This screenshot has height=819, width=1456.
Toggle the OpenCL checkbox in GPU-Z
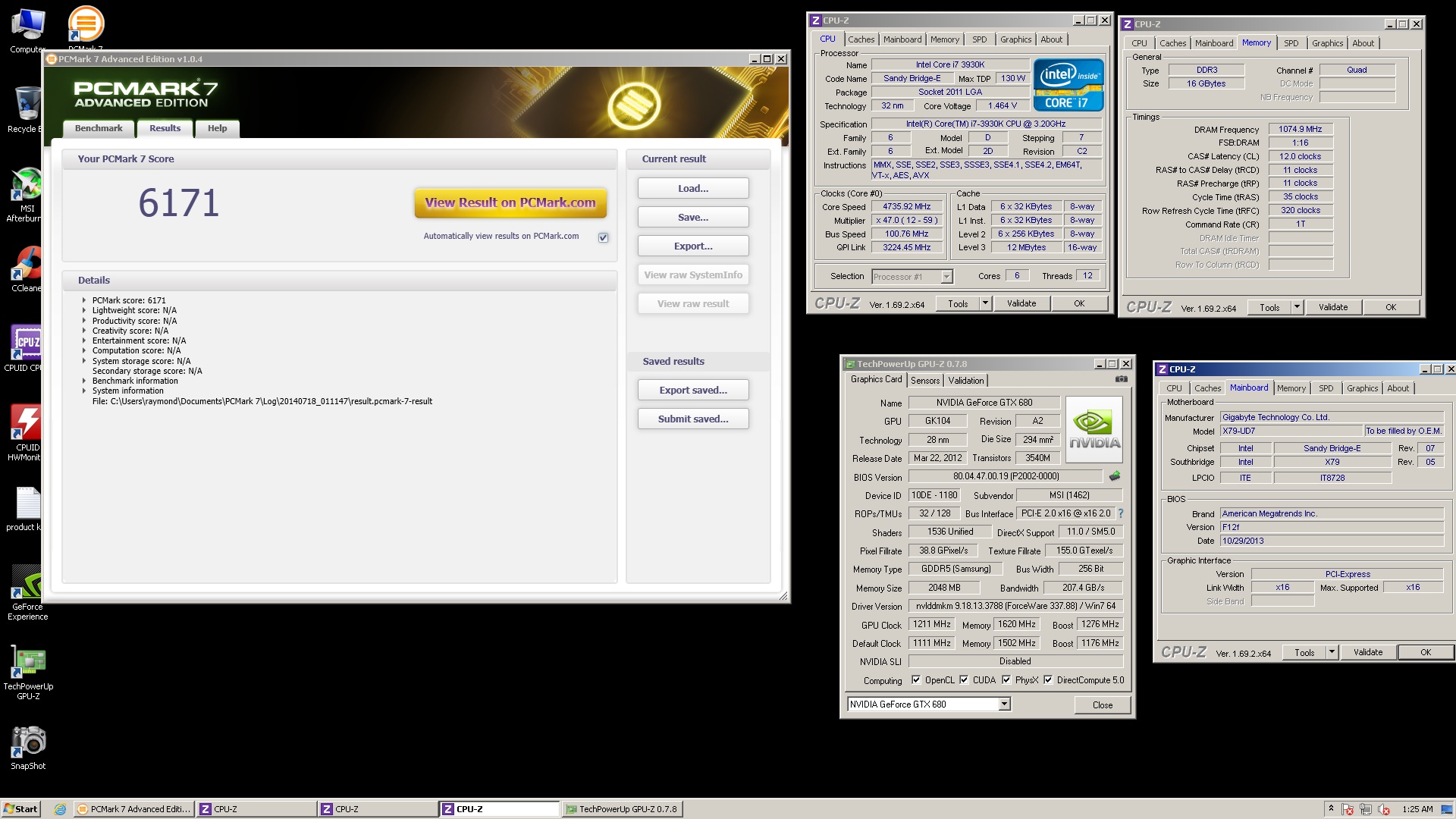(x=916, y=680)
